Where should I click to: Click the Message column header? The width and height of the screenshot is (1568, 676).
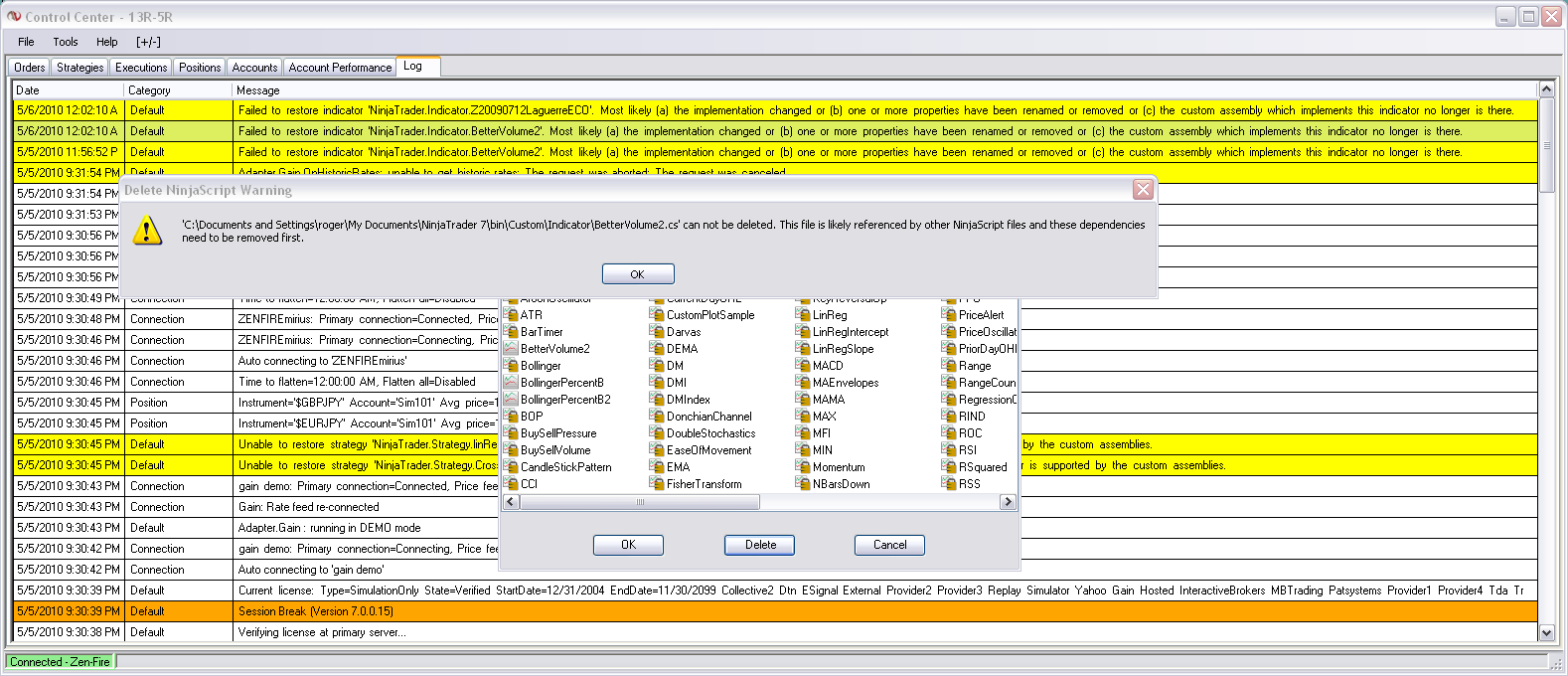pyautogui.click(x=884, y=89)
